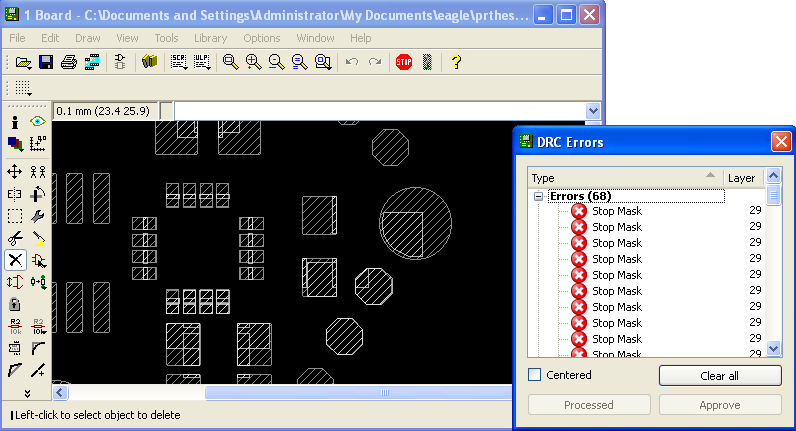Enable the Centered checkbox

pos(535,375)
